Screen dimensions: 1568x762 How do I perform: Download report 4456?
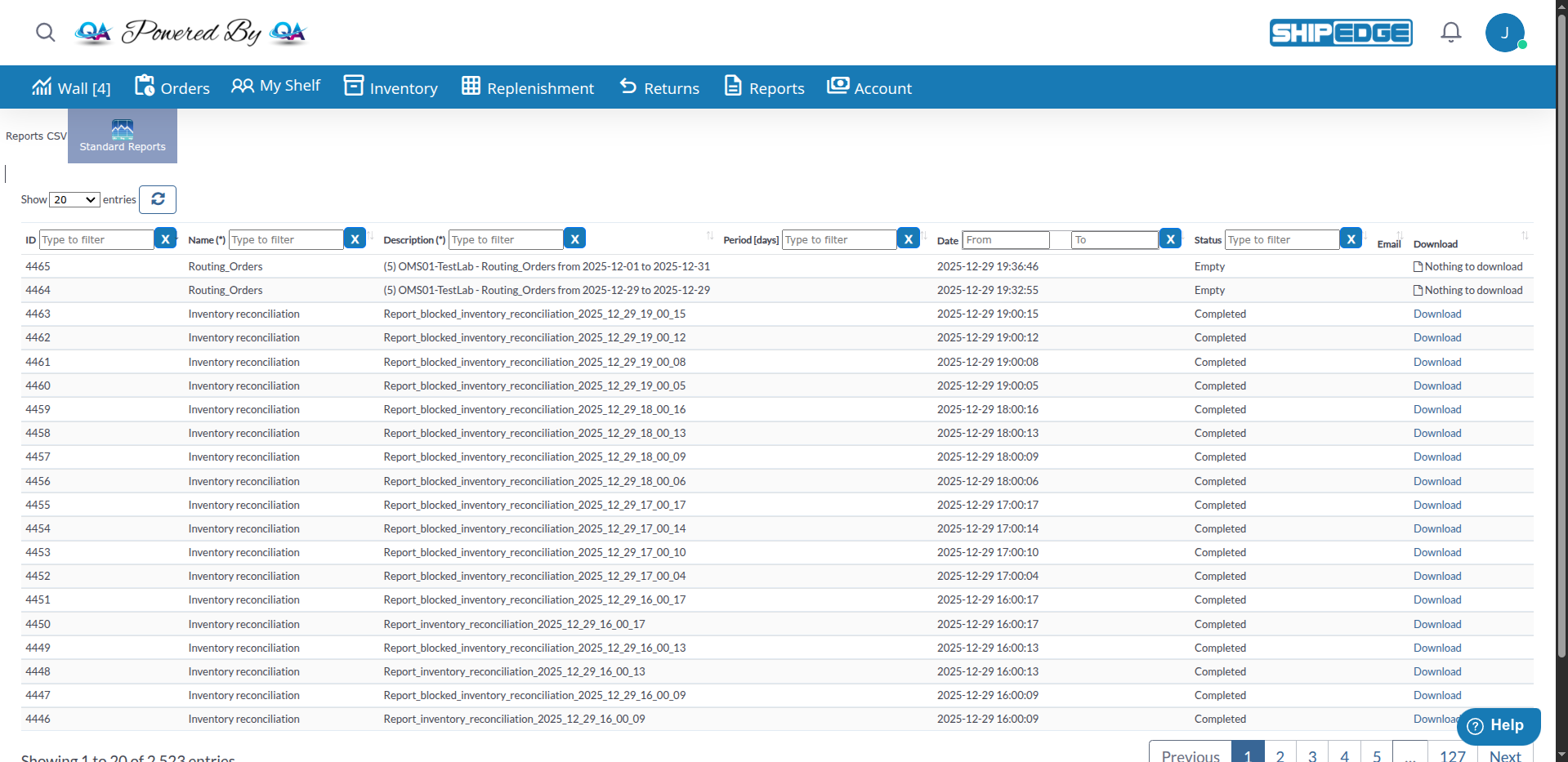tap(1437, 482)
